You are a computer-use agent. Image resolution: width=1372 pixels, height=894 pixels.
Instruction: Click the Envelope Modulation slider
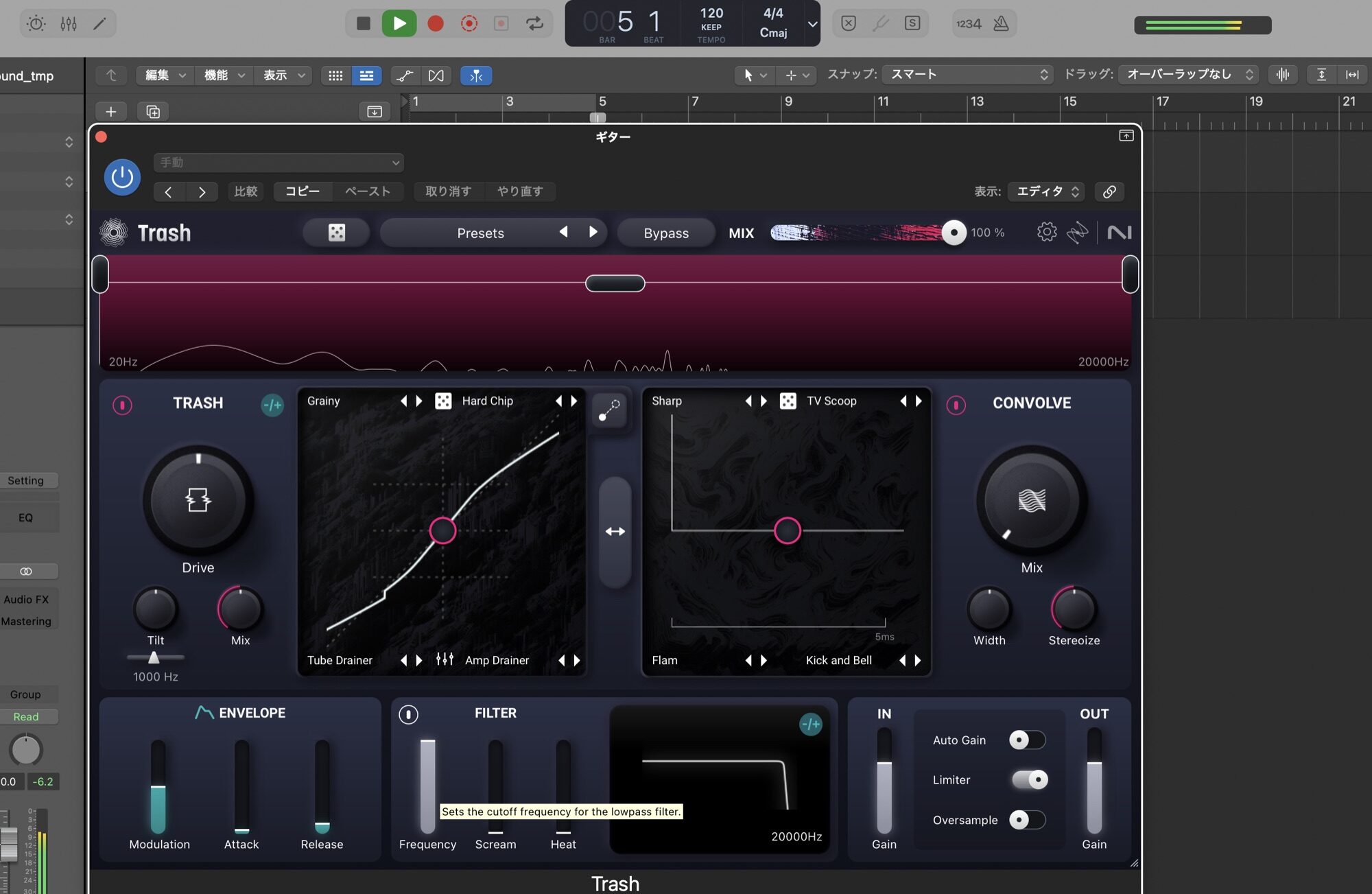(158, 786)
